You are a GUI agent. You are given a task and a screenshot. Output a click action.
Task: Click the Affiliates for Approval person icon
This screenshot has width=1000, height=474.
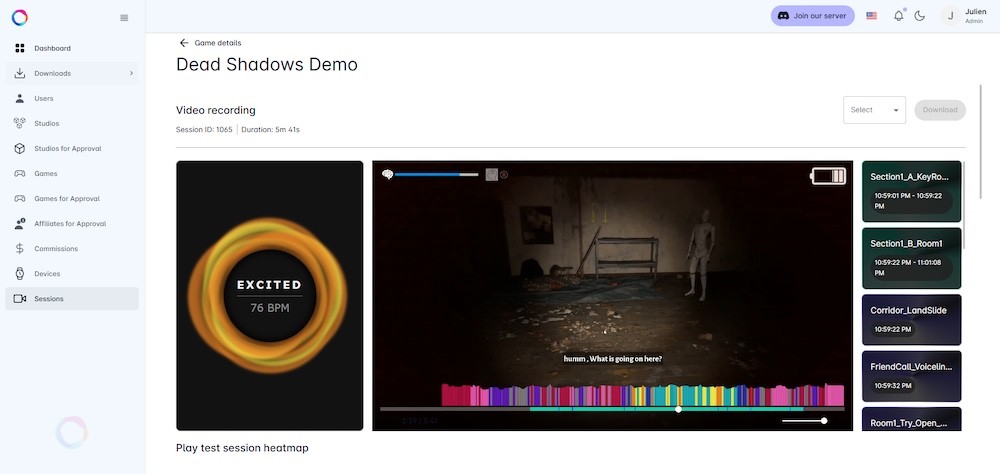point(20,224)
